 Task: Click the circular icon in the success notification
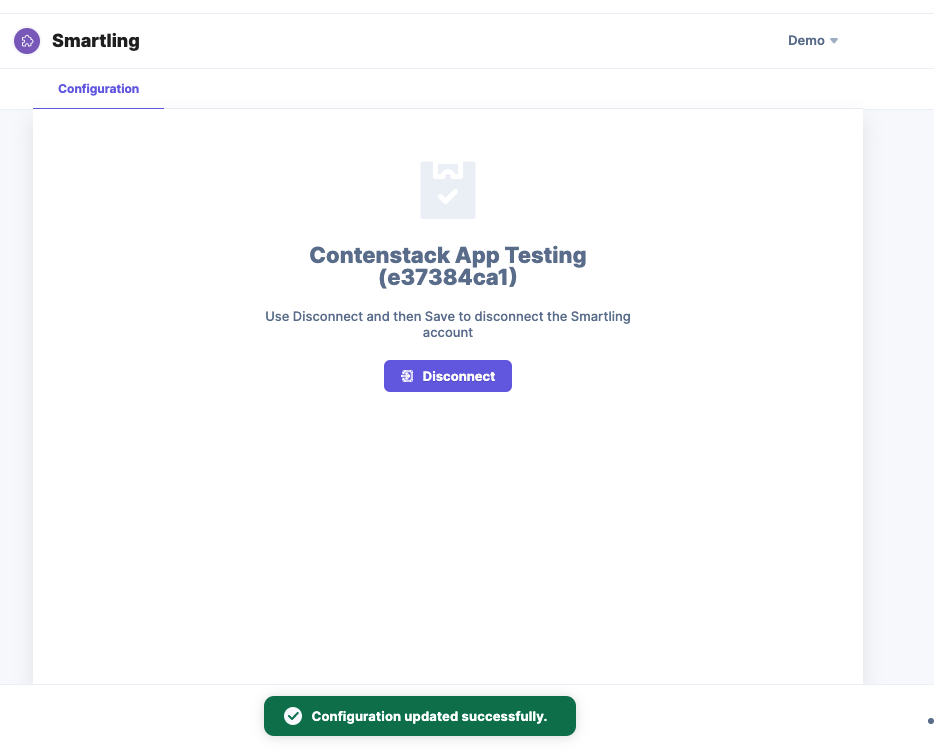[x=293, y=716]
